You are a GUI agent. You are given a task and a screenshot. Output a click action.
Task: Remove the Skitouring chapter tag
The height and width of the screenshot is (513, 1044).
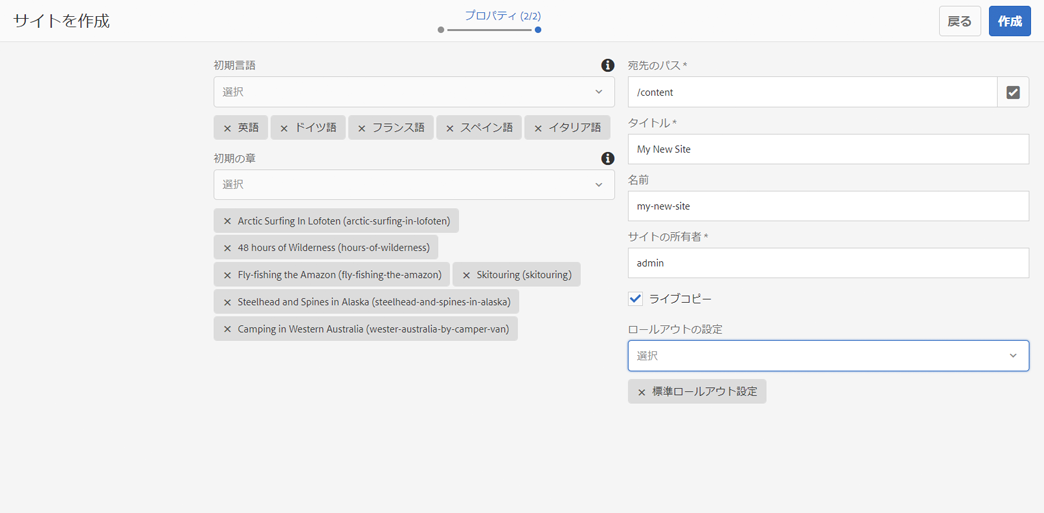[466, 275]
